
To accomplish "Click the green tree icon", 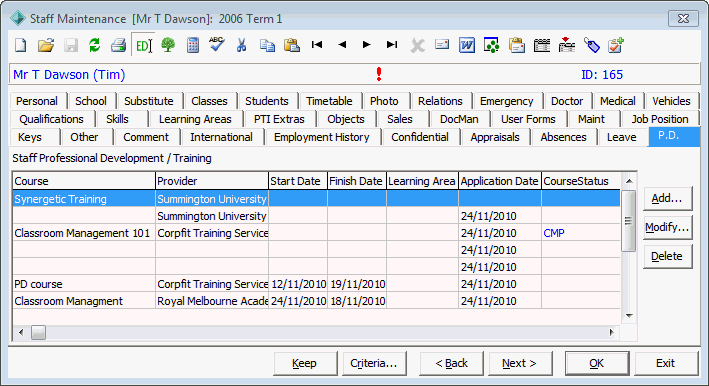I will point(168,45).
